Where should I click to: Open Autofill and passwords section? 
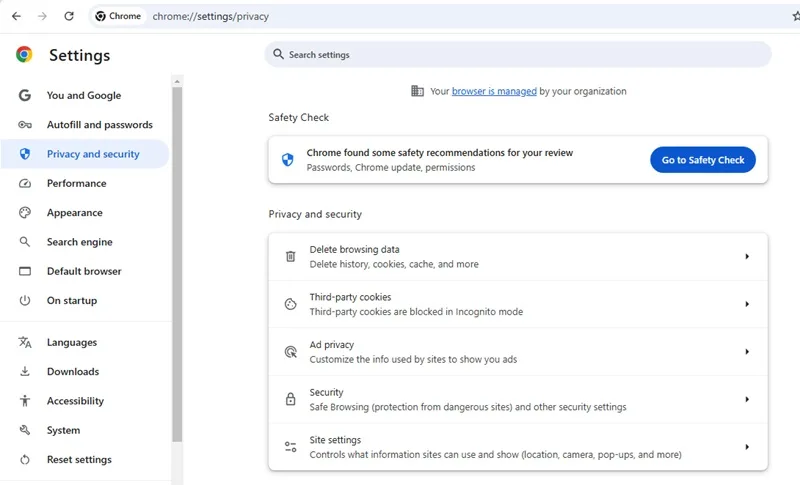85,124
